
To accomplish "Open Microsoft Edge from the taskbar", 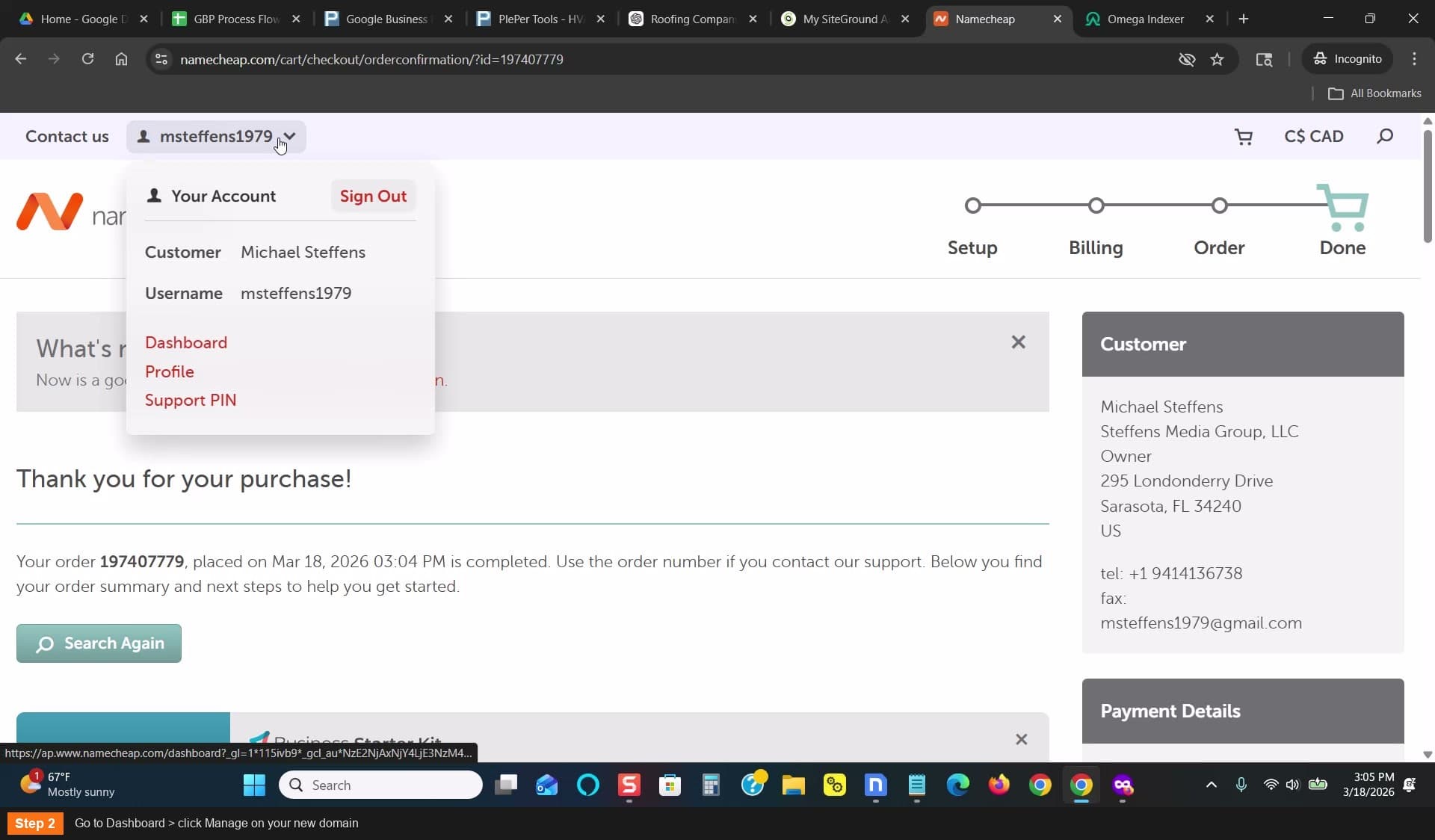I will click(957, 785).
